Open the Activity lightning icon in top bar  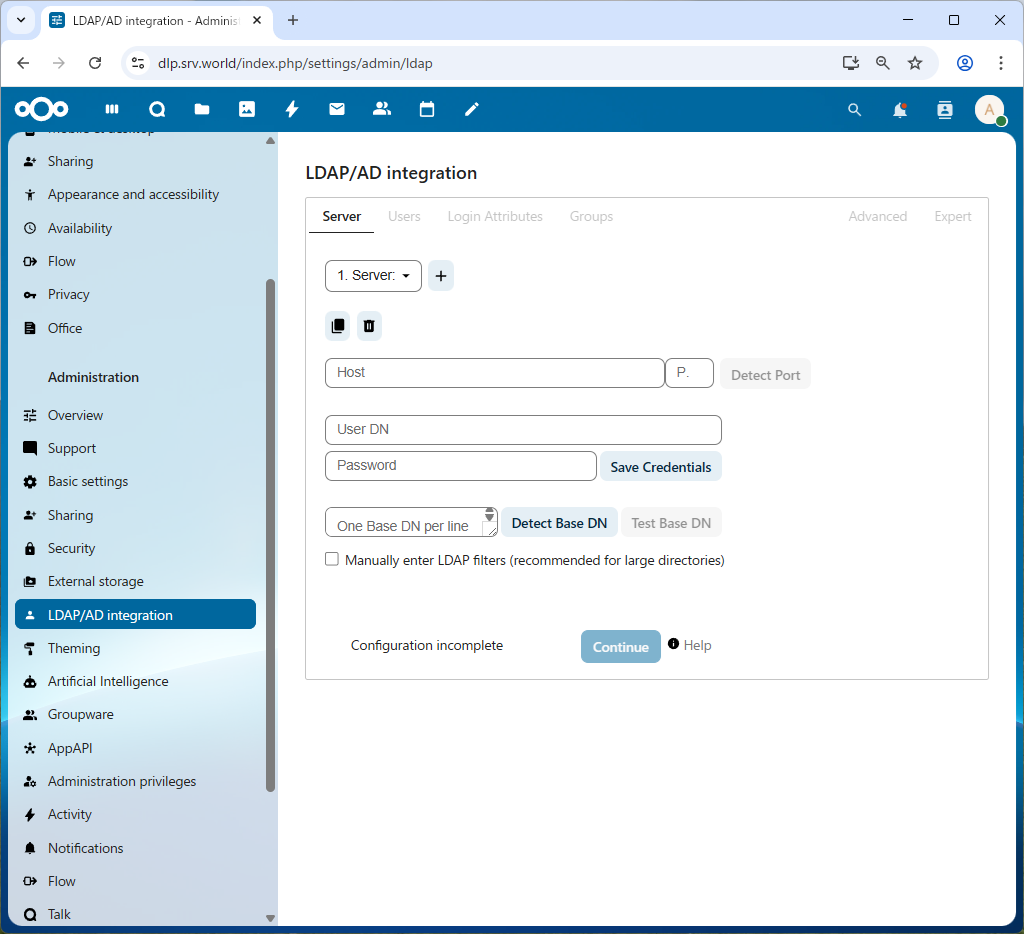[292, 109]
